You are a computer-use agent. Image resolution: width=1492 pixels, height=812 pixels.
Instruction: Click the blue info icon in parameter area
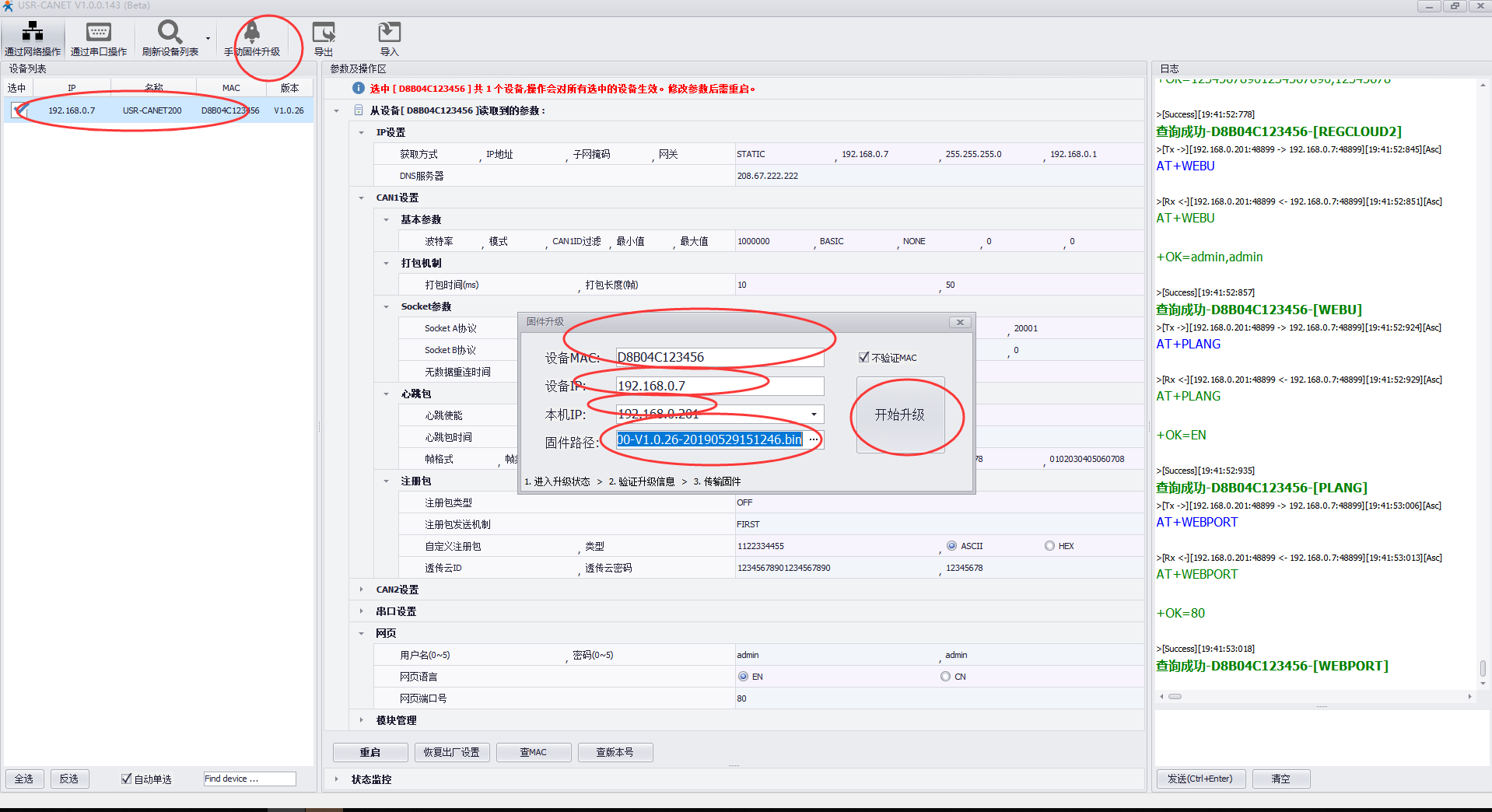coord(359,89)
